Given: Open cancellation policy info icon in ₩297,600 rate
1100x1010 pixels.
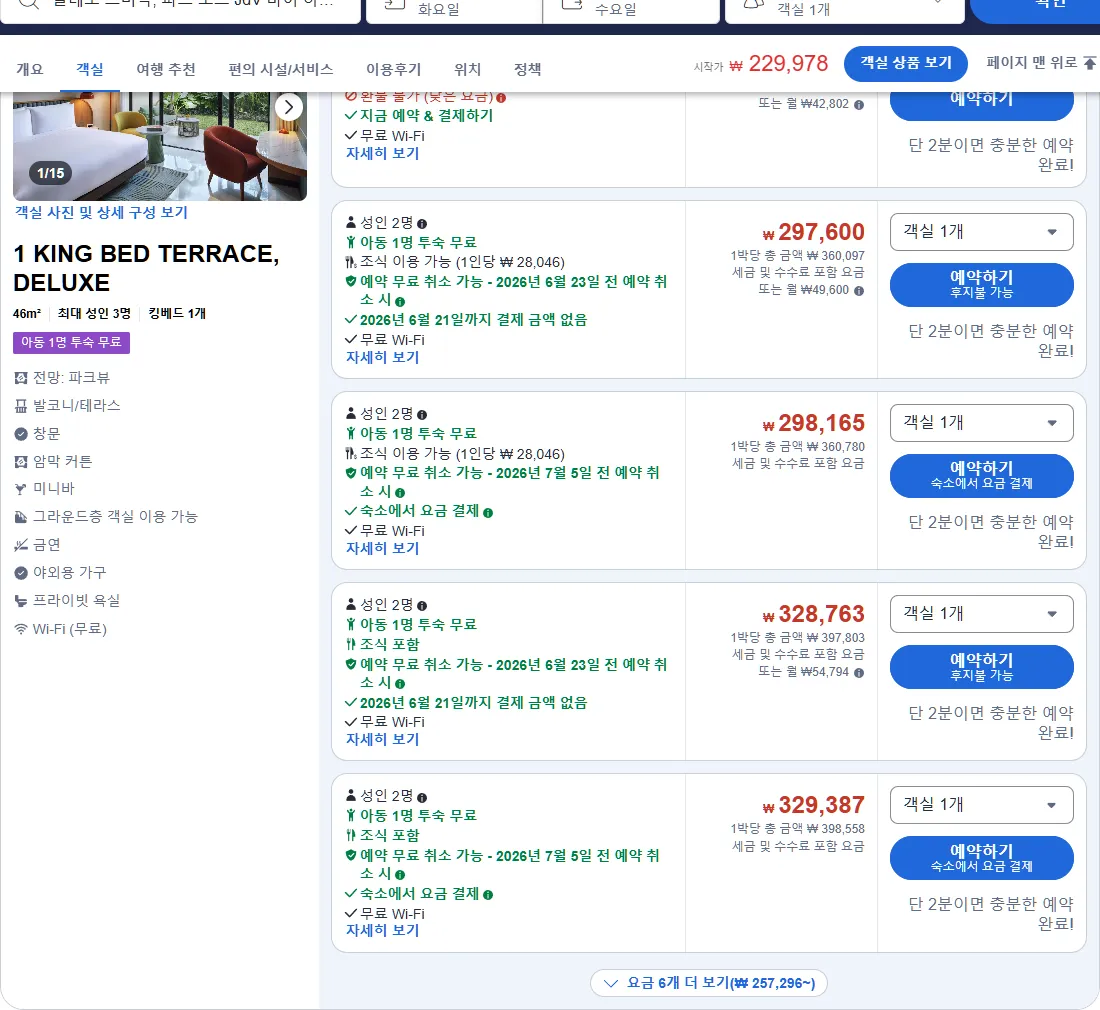Looking at the screenshot, I should (400, 302).
